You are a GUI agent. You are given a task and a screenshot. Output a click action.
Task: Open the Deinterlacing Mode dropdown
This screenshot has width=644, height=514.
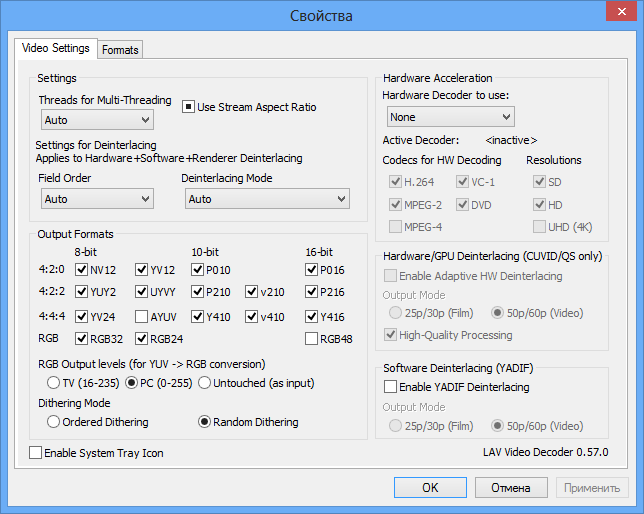(x=266, y=199)
